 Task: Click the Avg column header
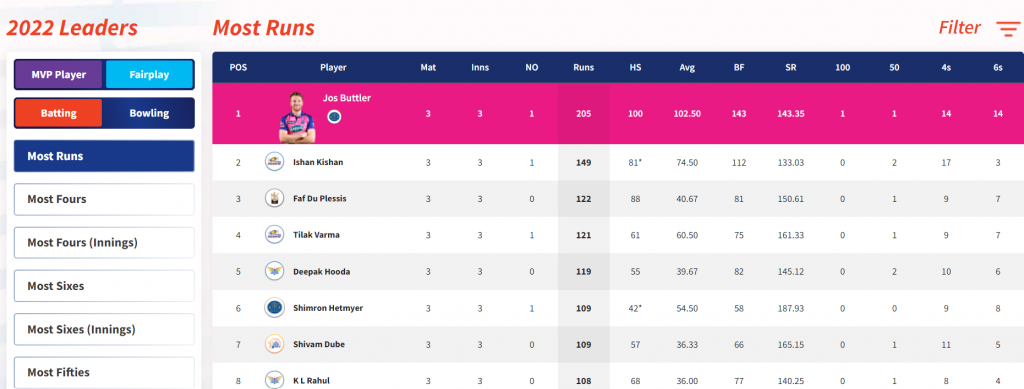point(686,67)
